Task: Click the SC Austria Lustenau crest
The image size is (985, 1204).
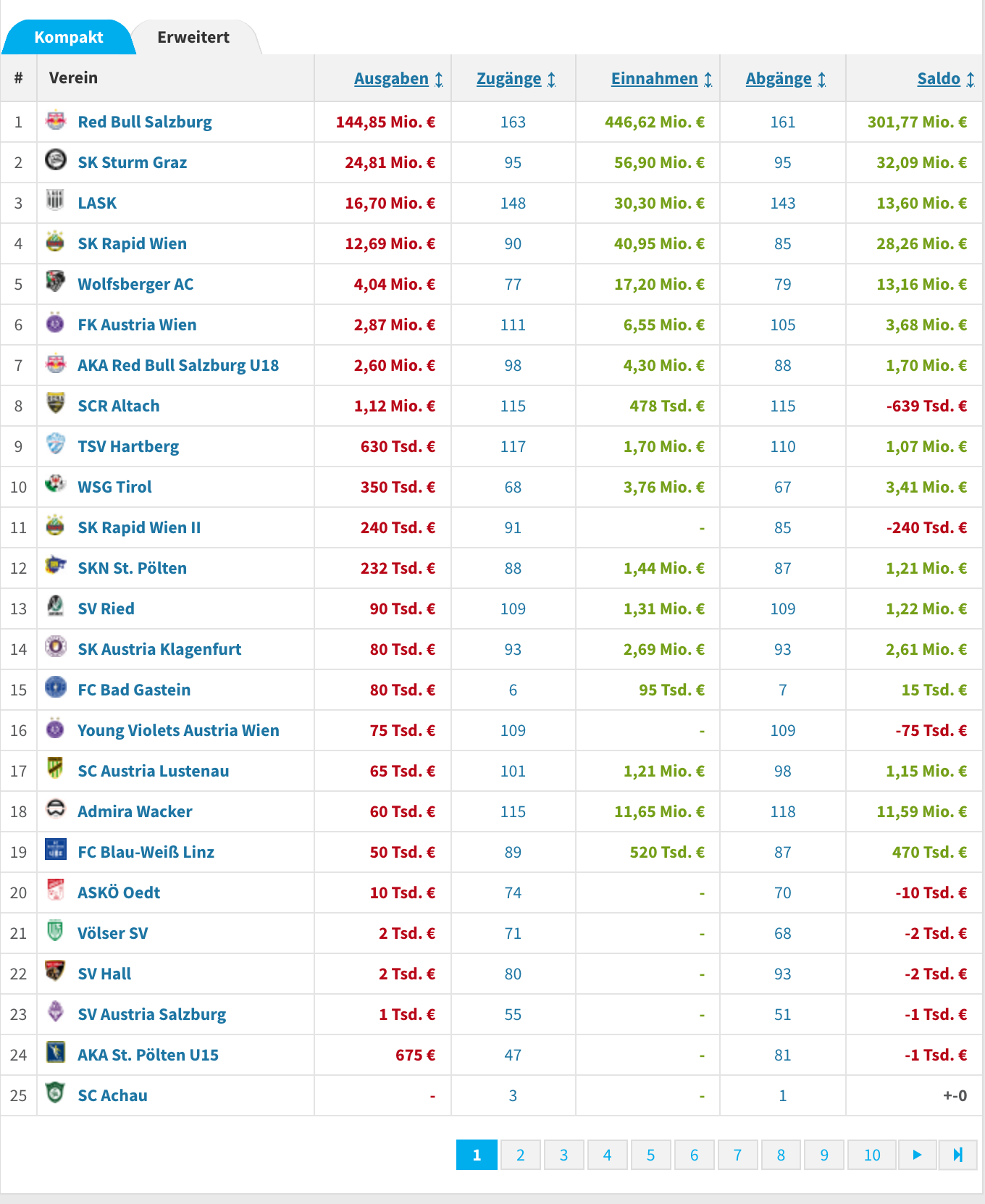Action: (x=56, y=769)
